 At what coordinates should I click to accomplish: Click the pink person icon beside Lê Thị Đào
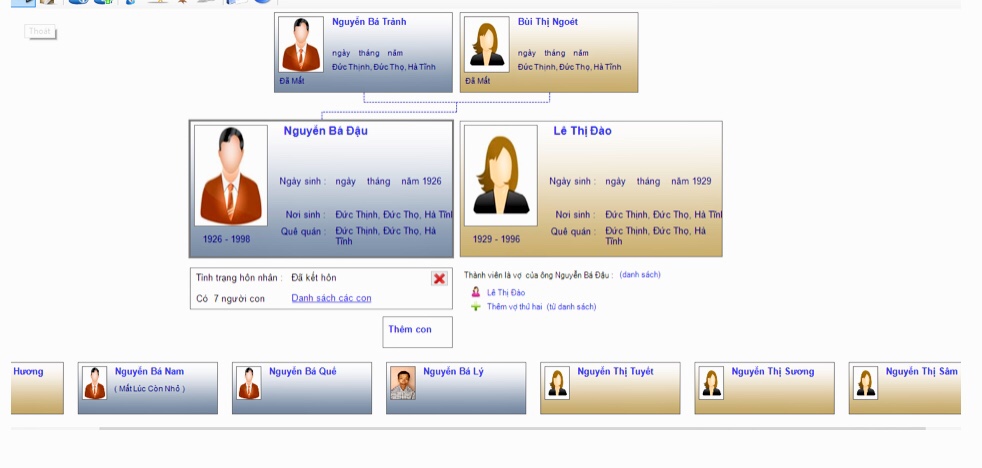476,292
